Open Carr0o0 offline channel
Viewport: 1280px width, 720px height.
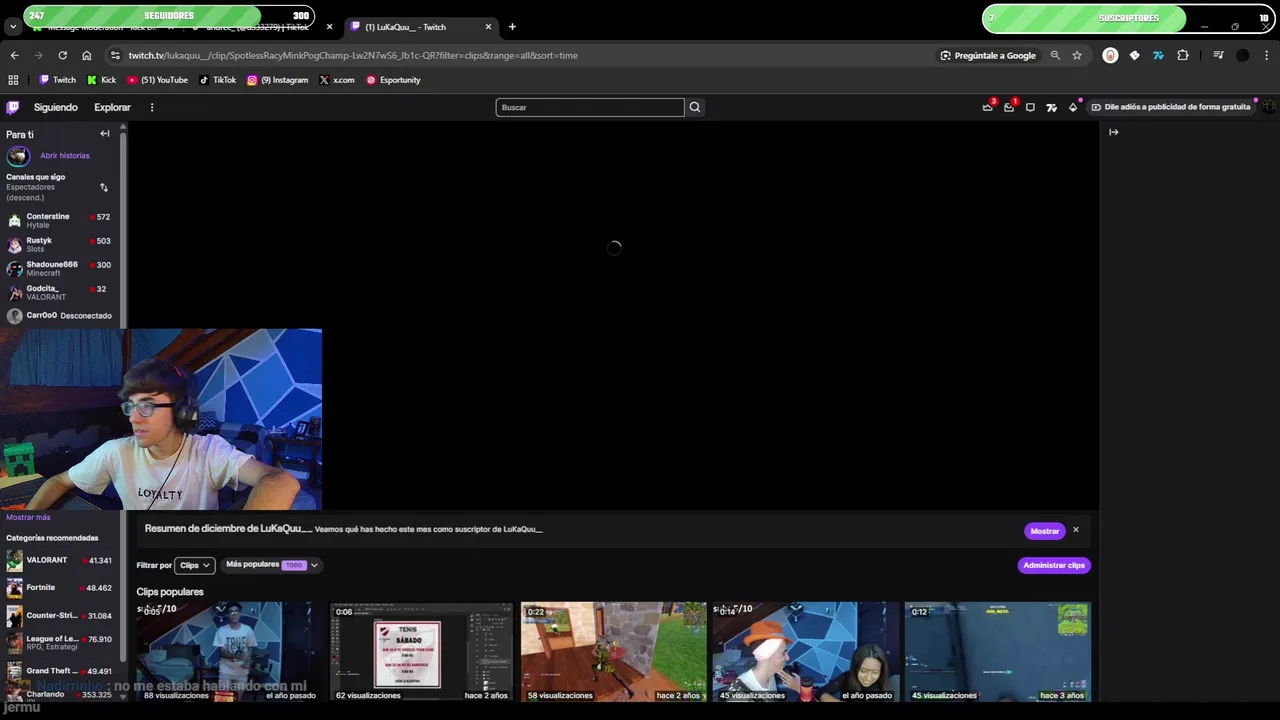coord(60,316)
